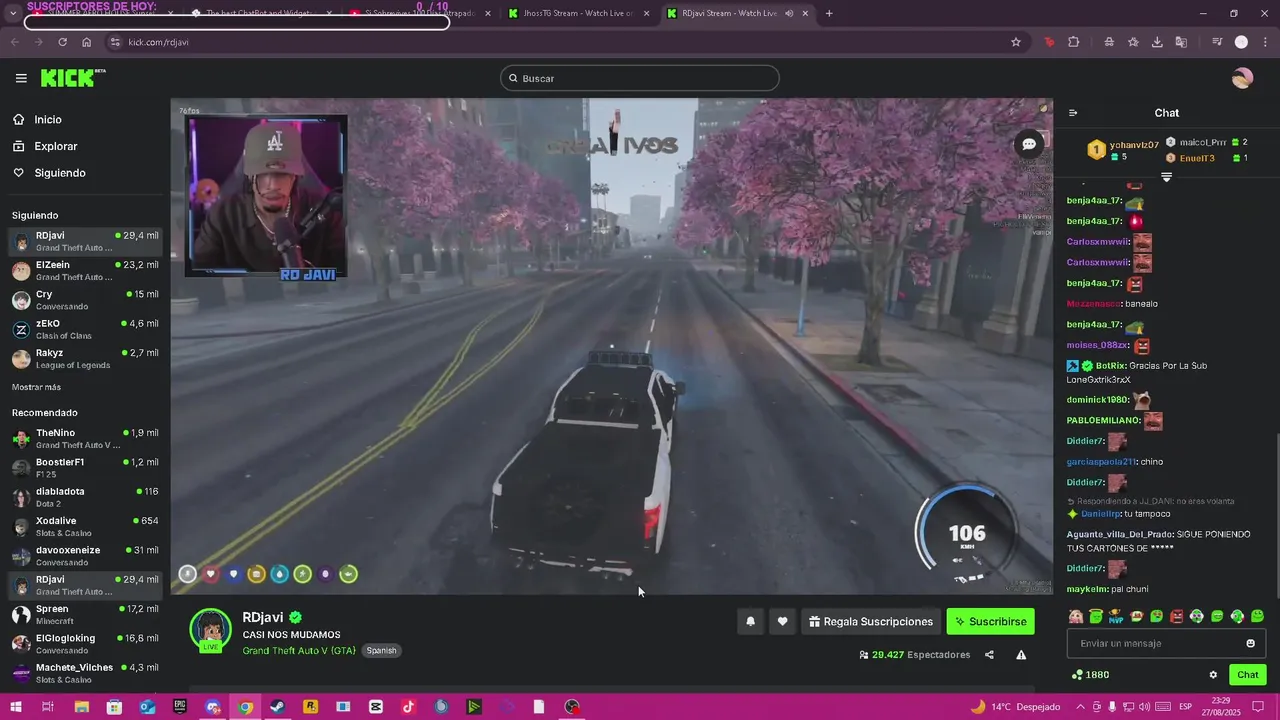This screenshot has height=720, width=1280.
Task: Toggle the notification bell for RDjavi
Action: point(750,622)
